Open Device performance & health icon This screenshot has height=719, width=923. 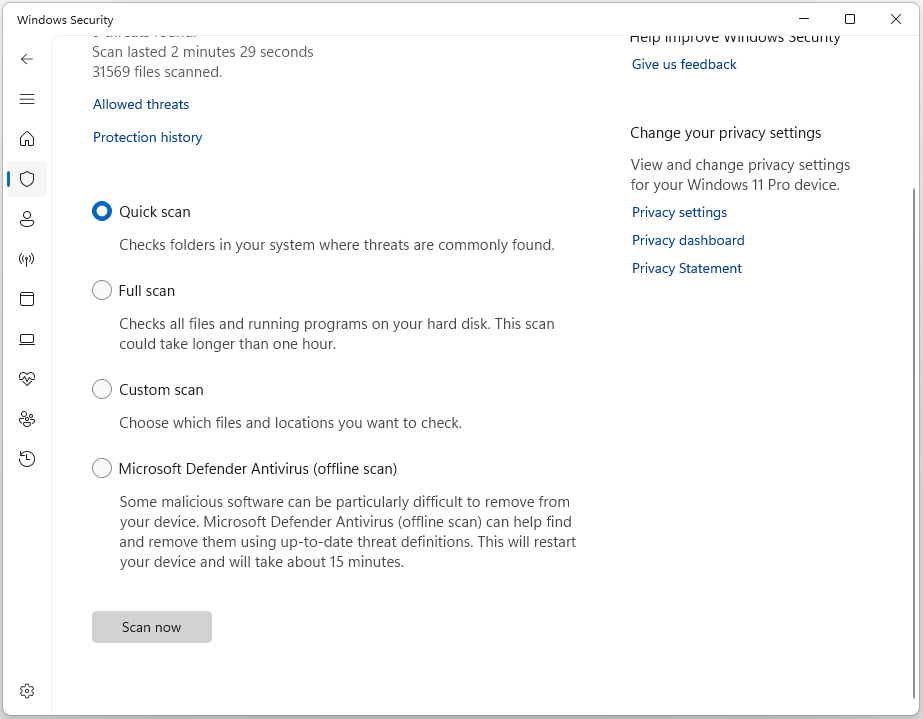27,378
